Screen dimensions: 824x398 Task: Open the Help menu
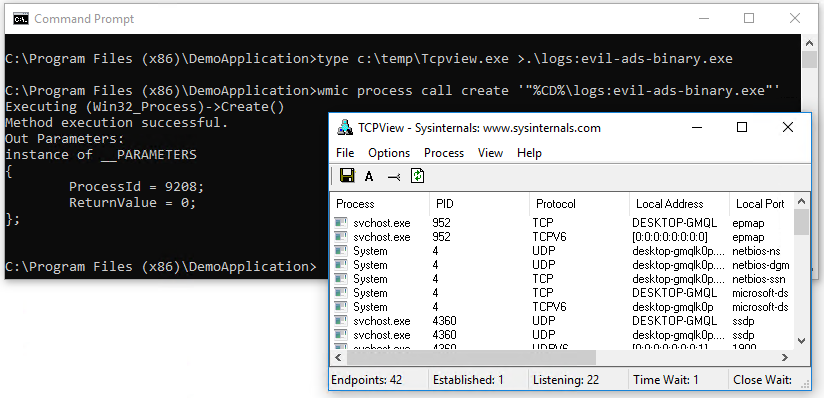click(x=529, y=153)
